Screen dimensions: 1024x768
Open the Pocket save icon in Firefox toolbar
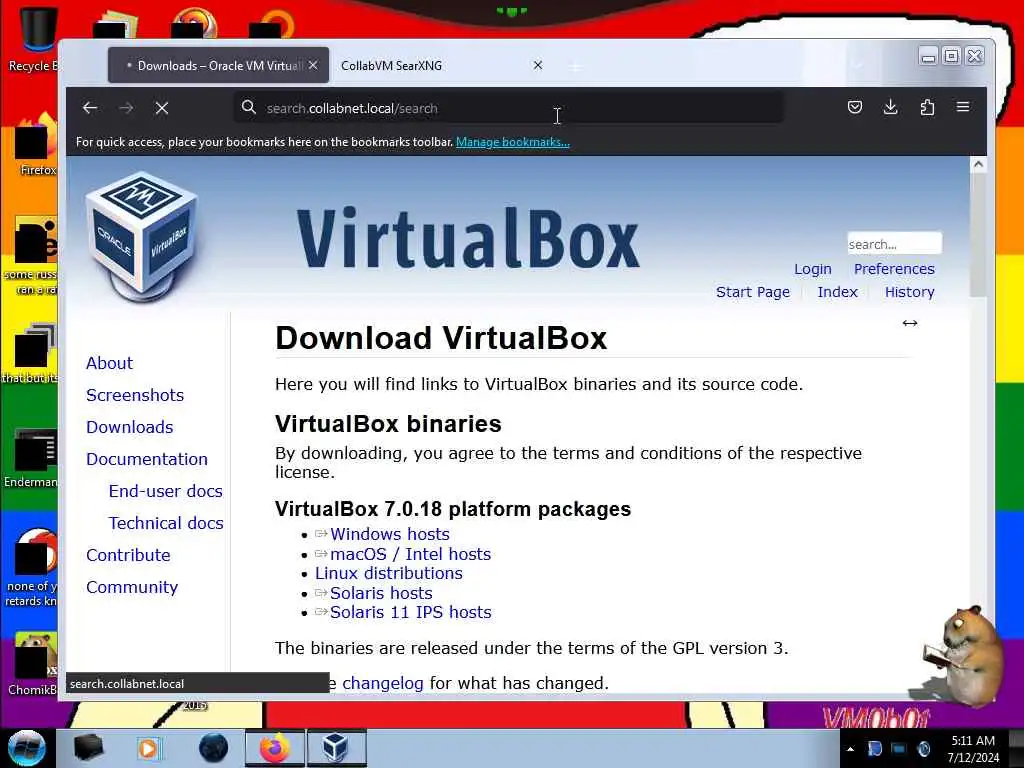pos(854,107)
